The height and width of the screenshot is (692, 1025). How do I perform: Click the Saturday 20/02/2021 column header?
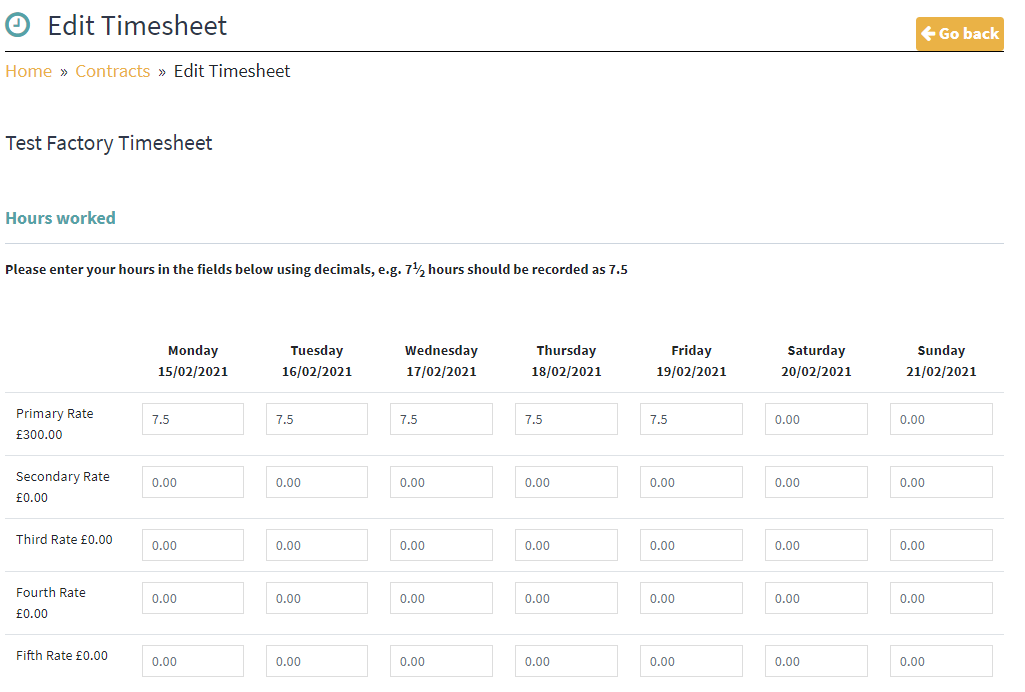tap(816, 361)
